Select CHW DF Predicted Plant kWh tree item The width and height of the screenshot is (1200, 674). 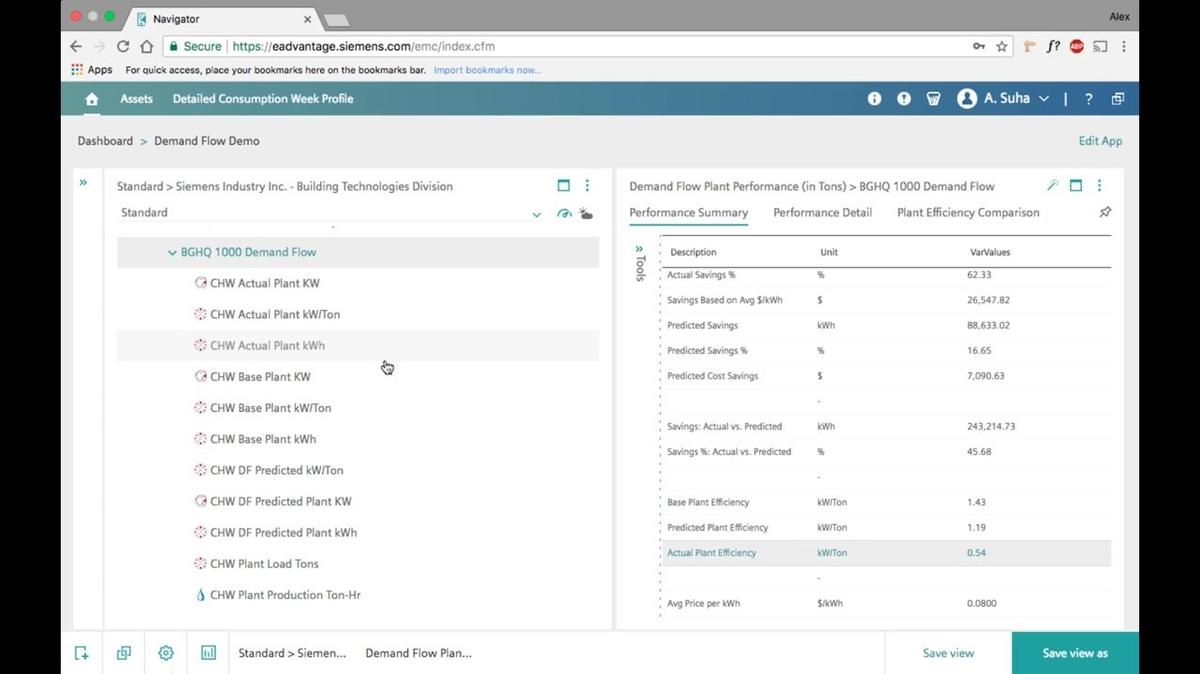(283, 533)
